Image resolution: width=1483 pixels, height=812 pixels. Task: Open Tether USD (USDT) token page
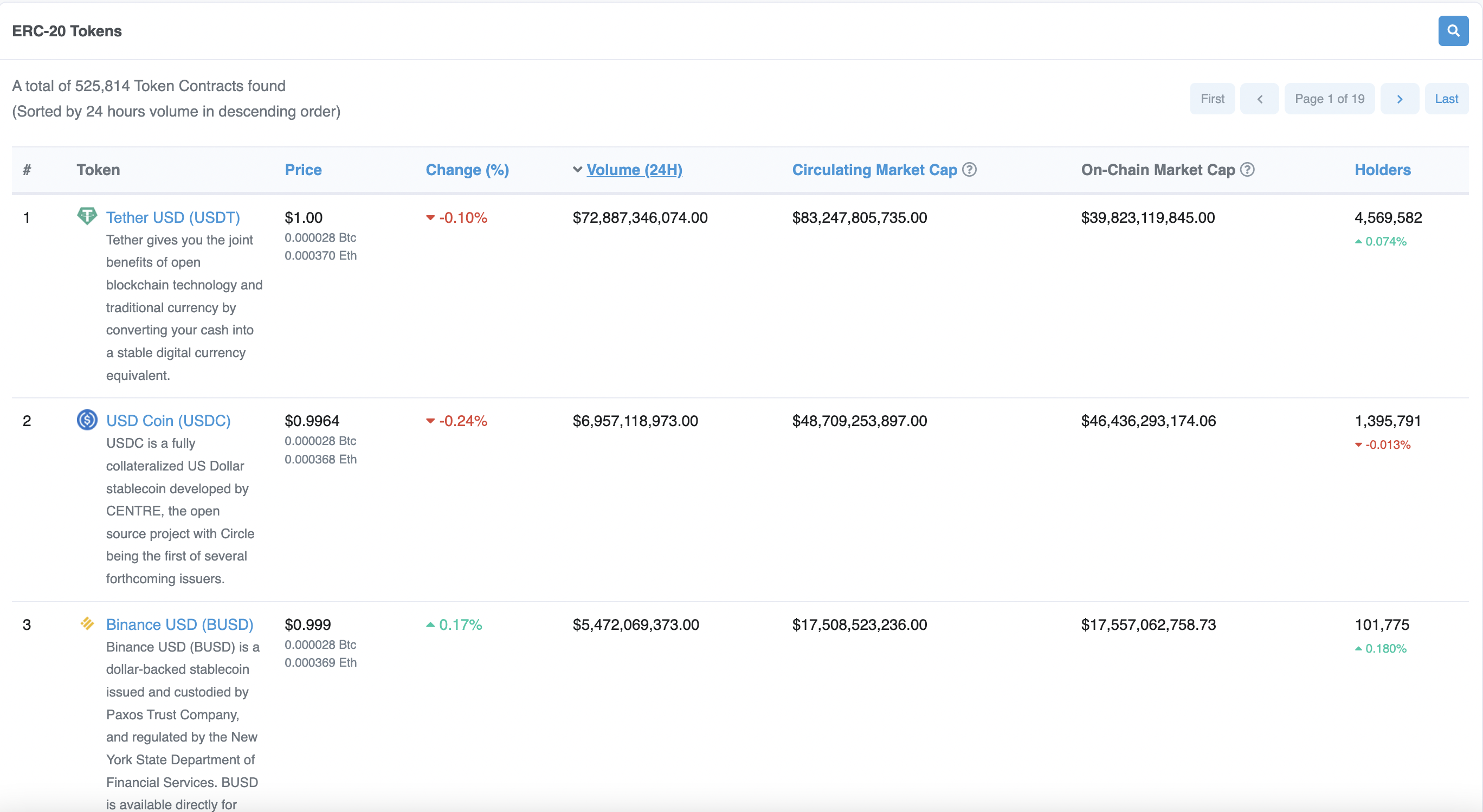(x=173, y=217)
